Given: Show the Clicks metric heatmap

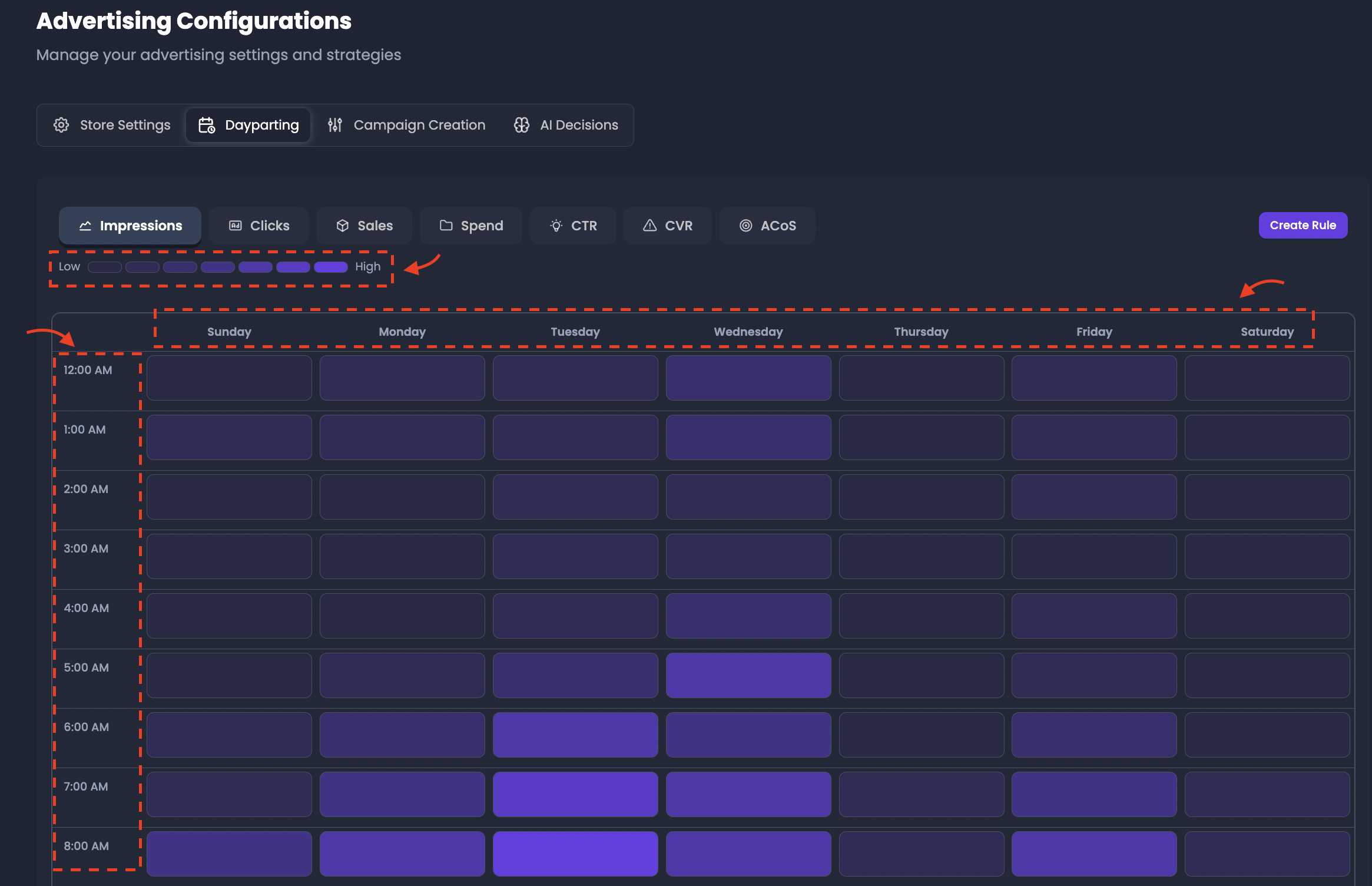Looking at the screenshot, I should 259,226.
